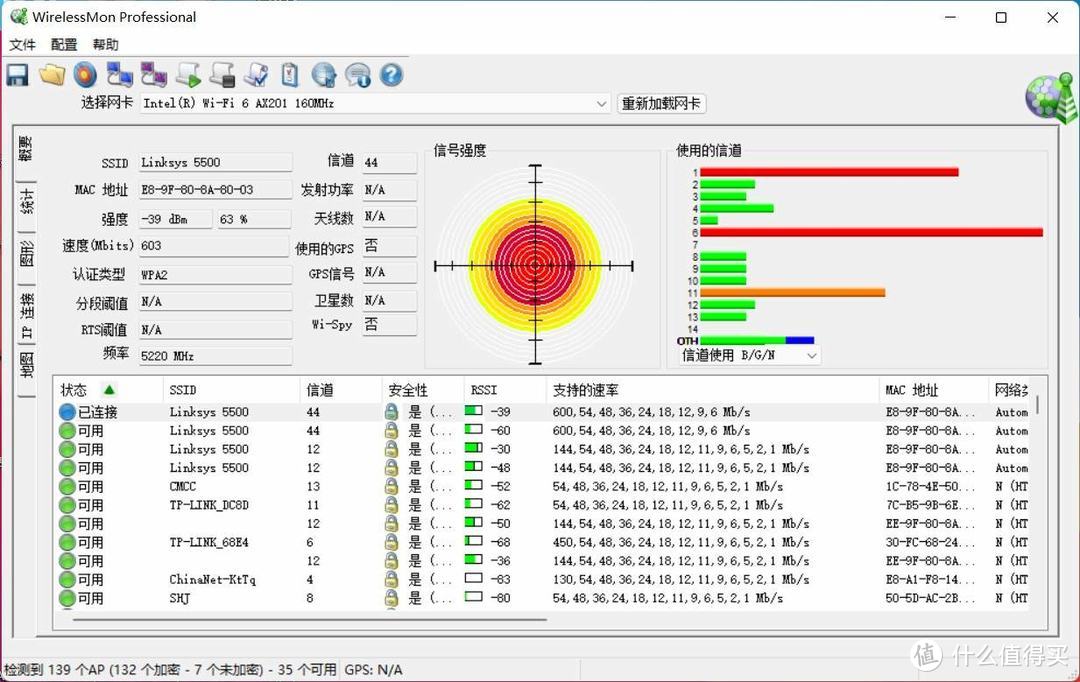Viewport: 1080px width, 682px height.
Task: Start logging via the green-arrow toolbar icon
Action: coord(188,74)
